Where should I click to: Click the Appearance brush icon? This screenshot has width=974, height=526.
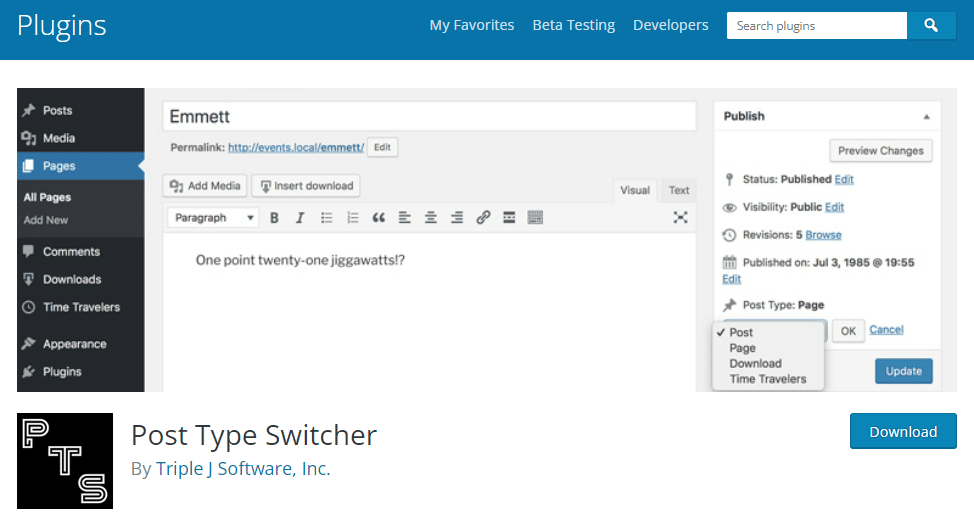pyautogui.click(x=29, y=343)
